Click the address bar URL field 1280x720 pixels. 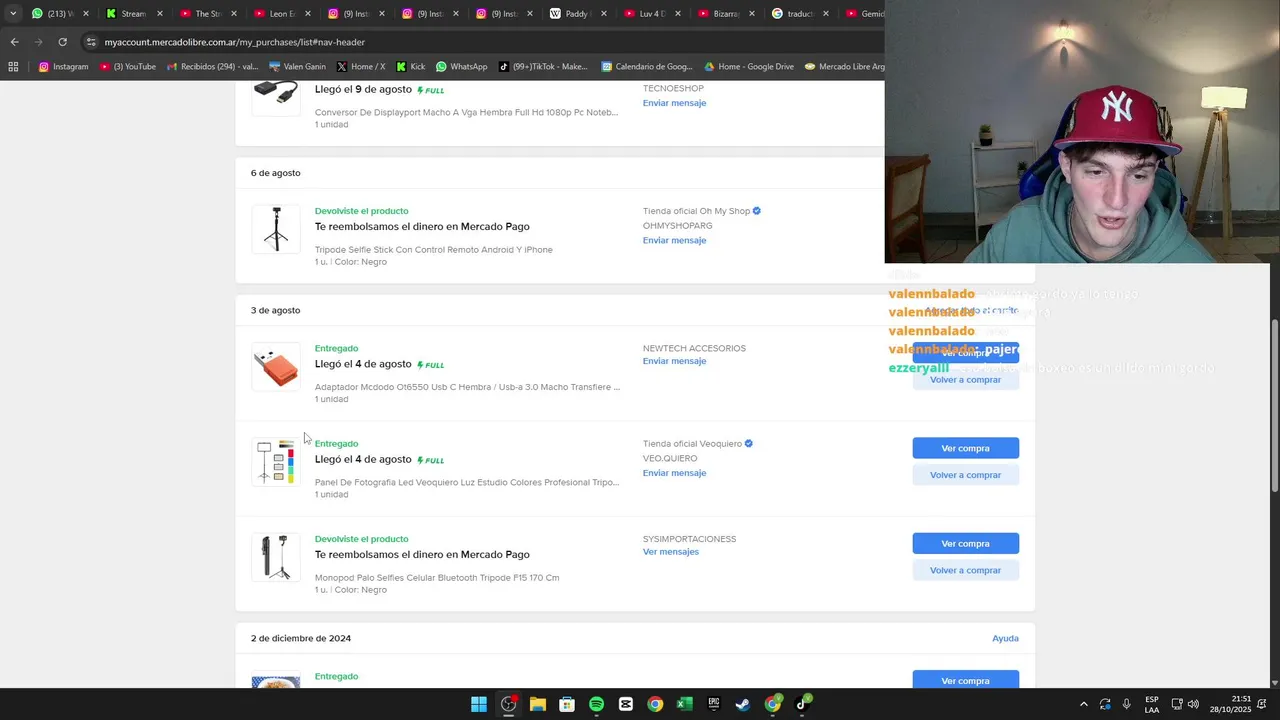coord(480,42)
